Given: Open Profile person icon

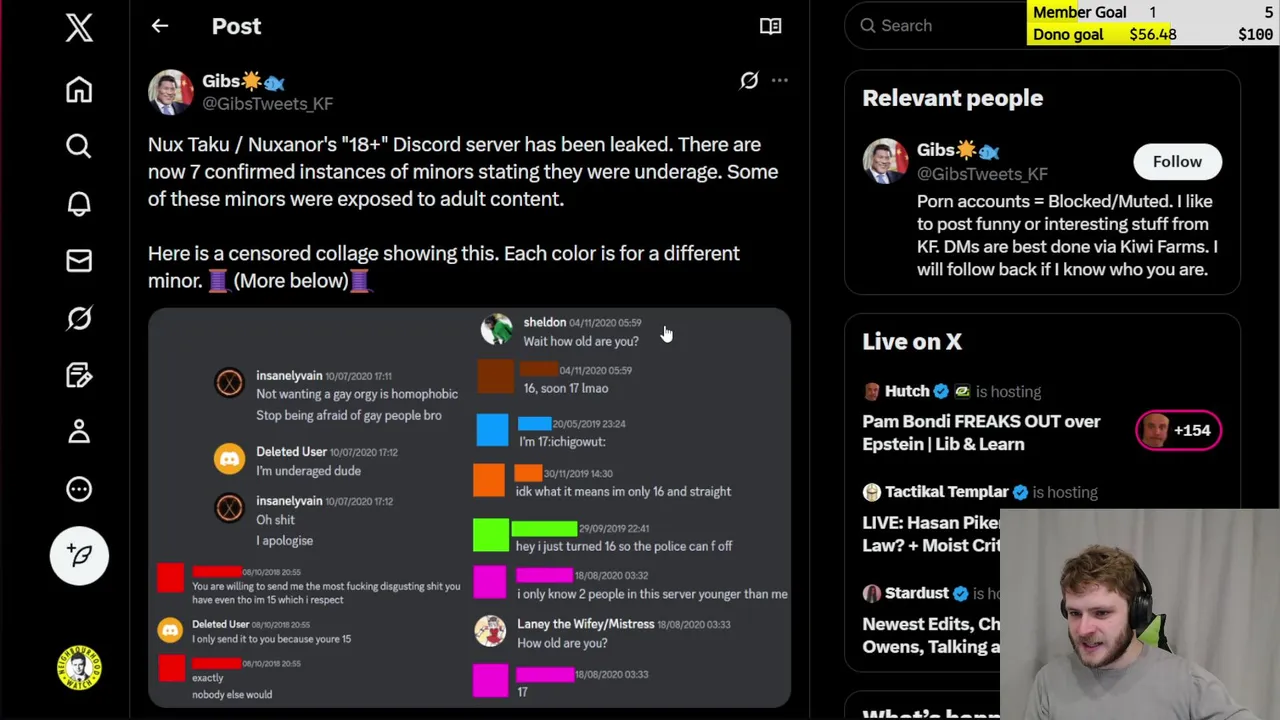Looking at the screenshot, I should click(79, 432).
